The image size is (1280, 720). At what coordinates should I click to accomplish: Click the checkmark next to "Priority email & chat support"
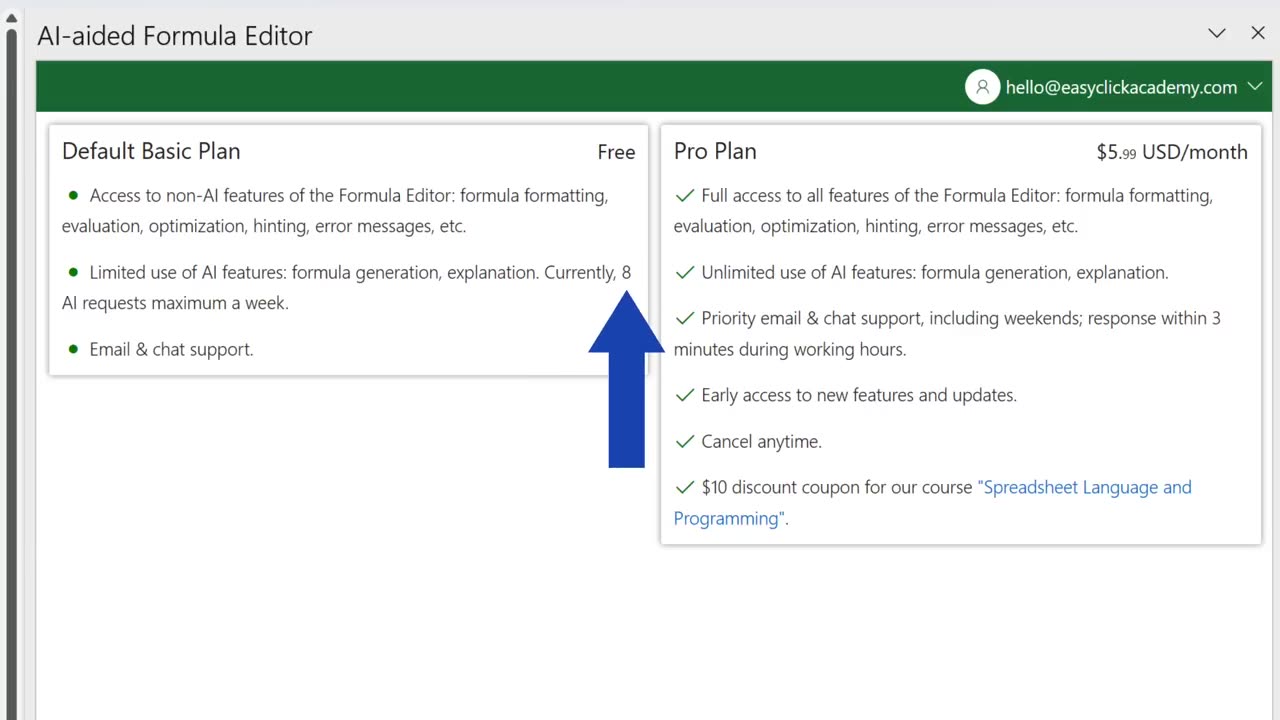685,318
